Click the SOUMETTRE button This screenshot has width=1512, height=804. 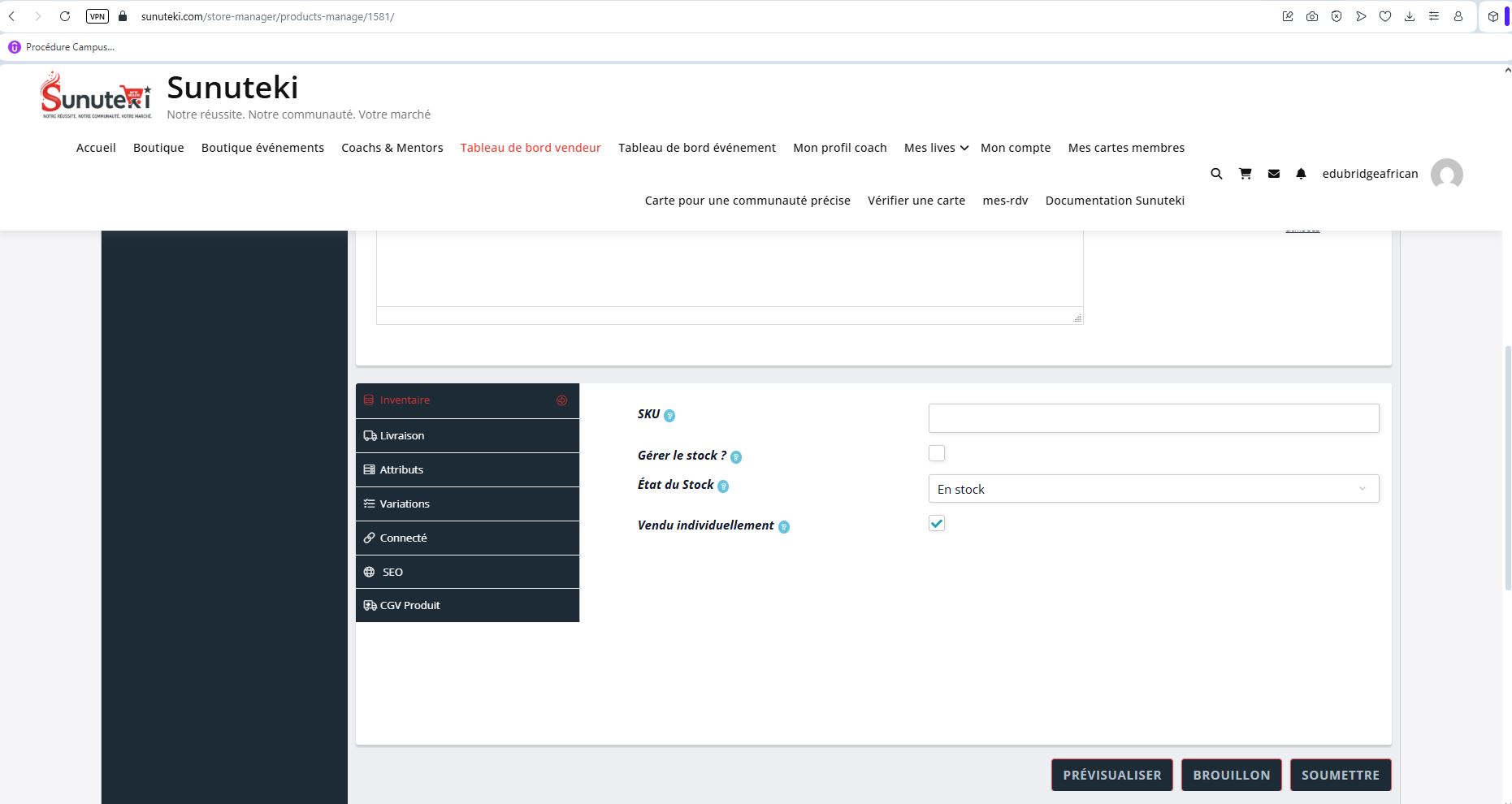(x=1340, y=775)
